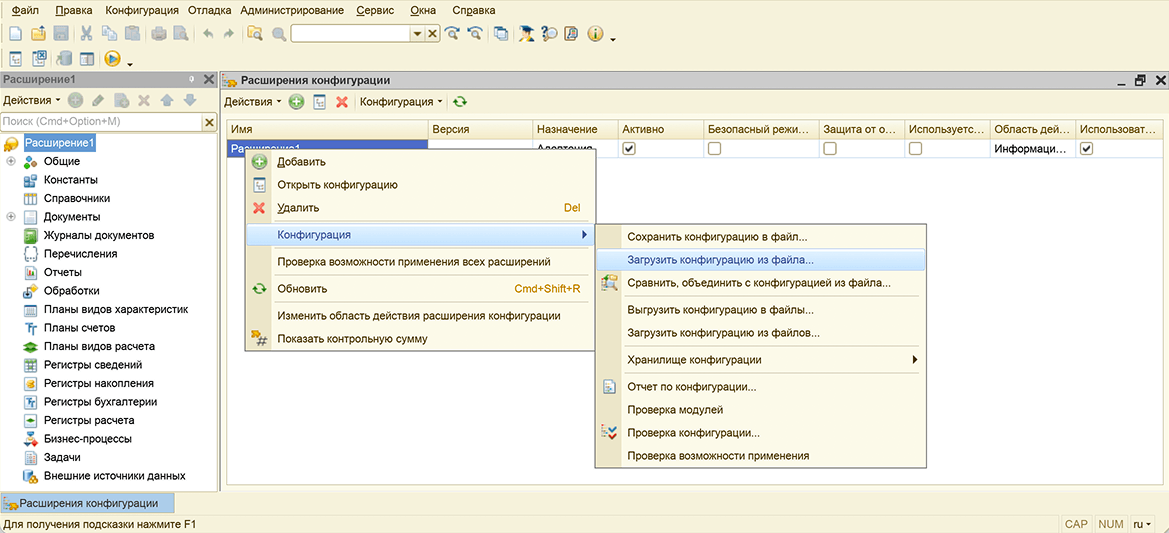1169x533 pixels.
Task: Click the Help info icon in main toolbar
Action: [x=595, y=34]
